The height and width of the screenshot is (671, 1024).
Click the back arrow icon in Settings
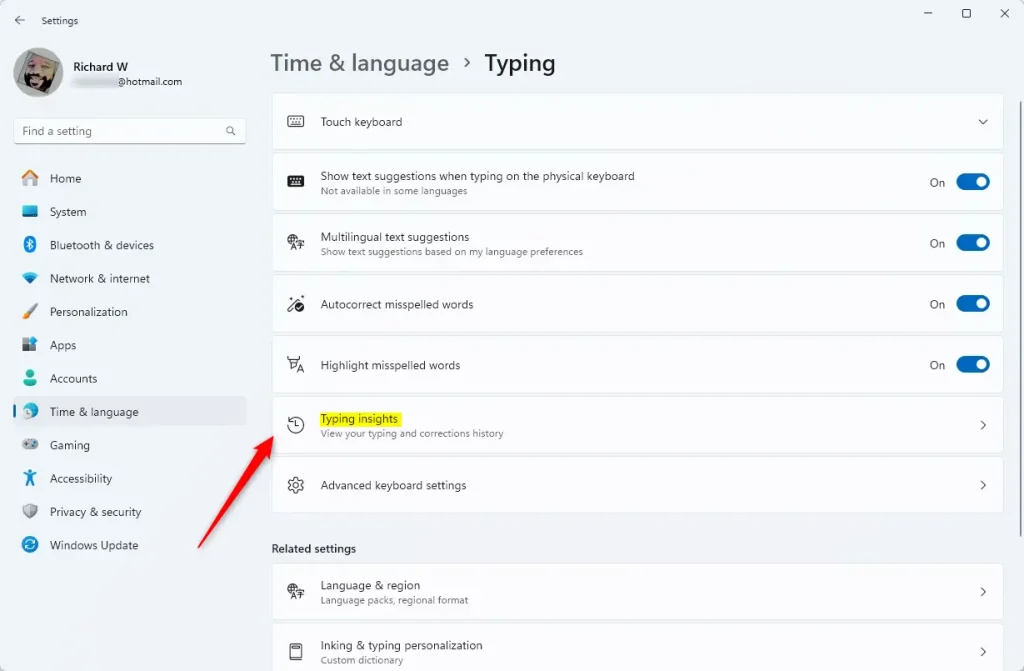20,20
